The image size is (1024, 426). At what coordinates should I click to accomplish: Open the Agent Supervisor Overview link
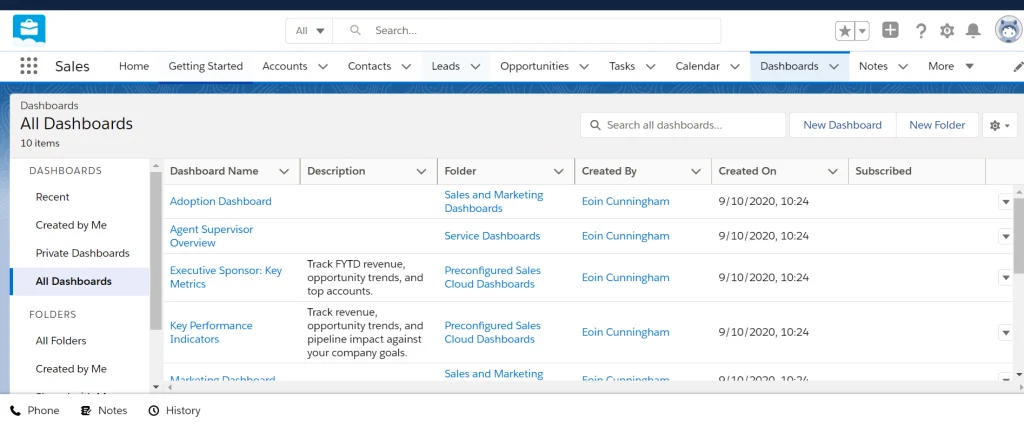pos(211,236)
